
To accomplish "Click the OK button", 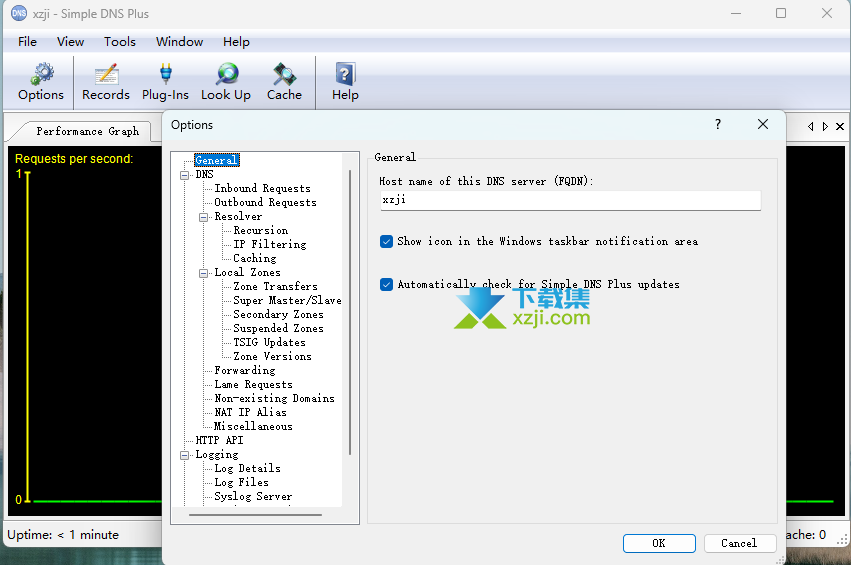I will [x=659, y=543].
